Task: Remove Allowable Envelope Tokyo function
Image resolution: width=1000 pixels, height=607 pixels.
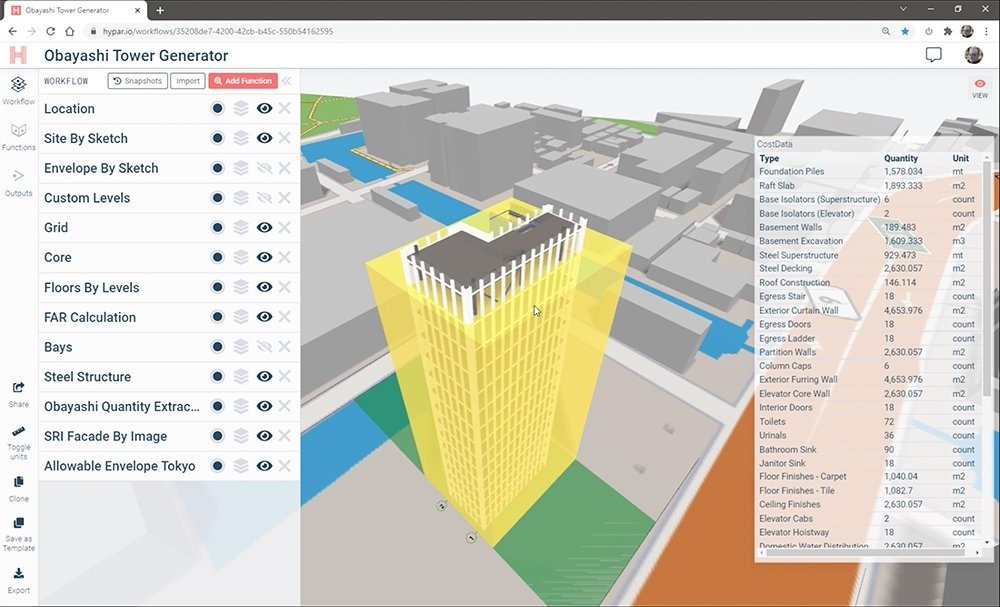Action: click(x=284, y=465)
